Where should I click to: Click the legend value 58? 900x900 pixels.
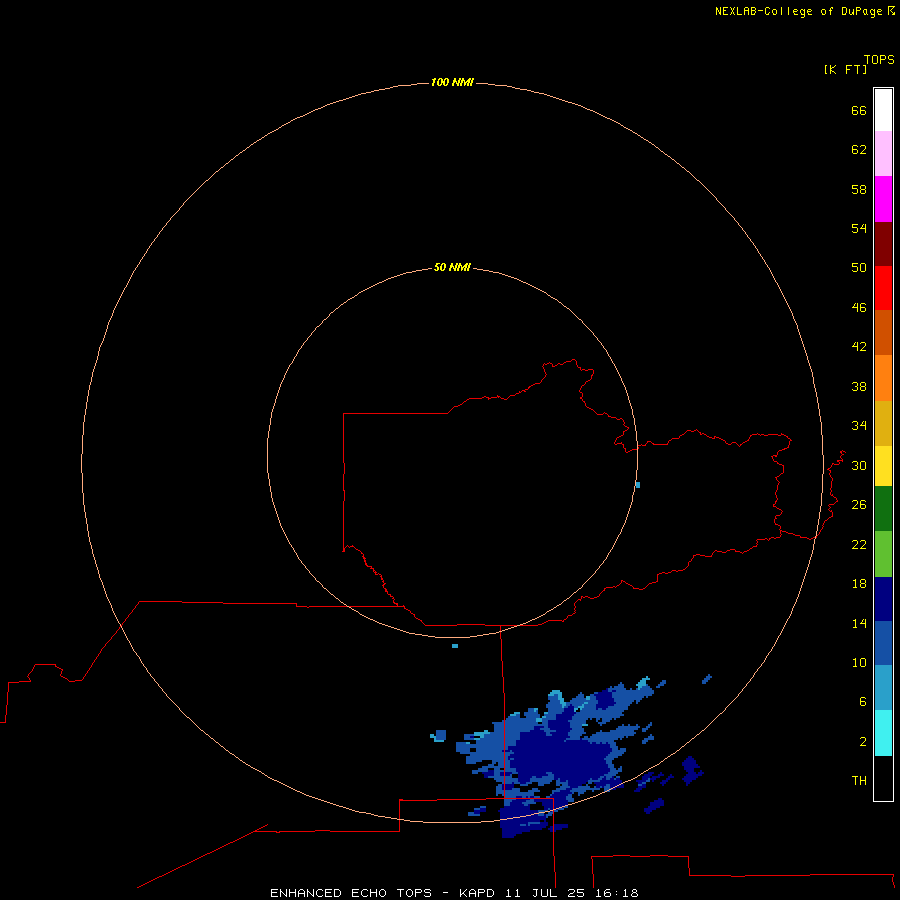pos(859,189)
